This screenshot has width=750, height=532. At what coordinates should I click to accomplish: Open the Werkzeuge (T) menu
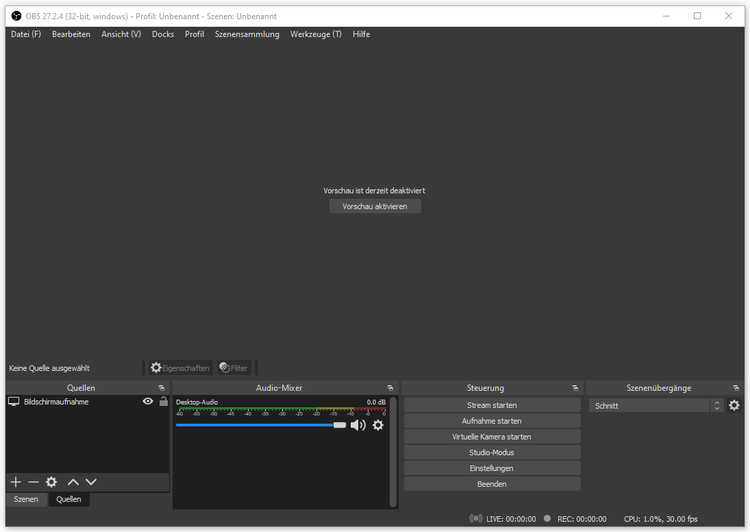tap(316, 34)
